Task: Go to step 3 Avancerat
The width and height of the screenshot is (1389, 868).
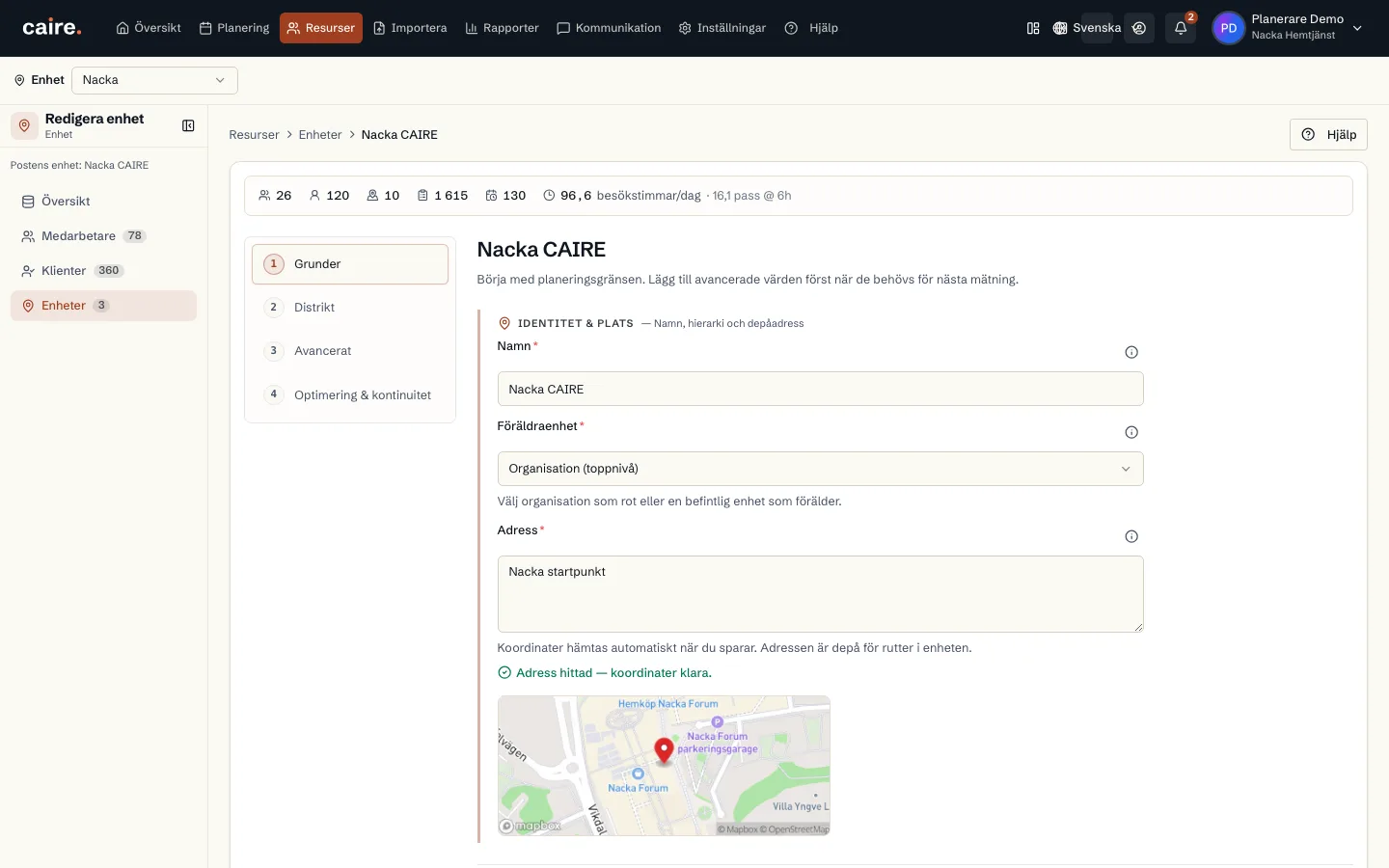Action: tap(350, 351)
